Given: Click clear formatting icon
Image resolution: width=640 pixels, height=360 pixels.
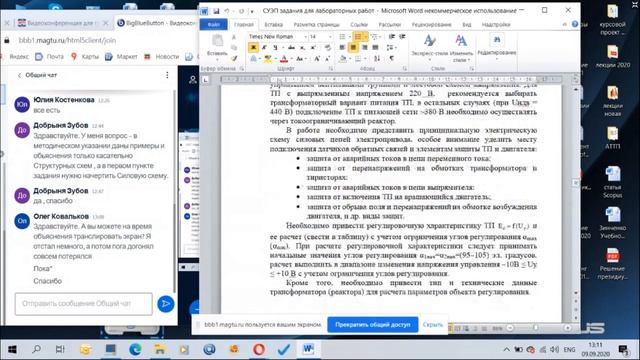Looking at the screenshot, I should (x=328, y=47).
